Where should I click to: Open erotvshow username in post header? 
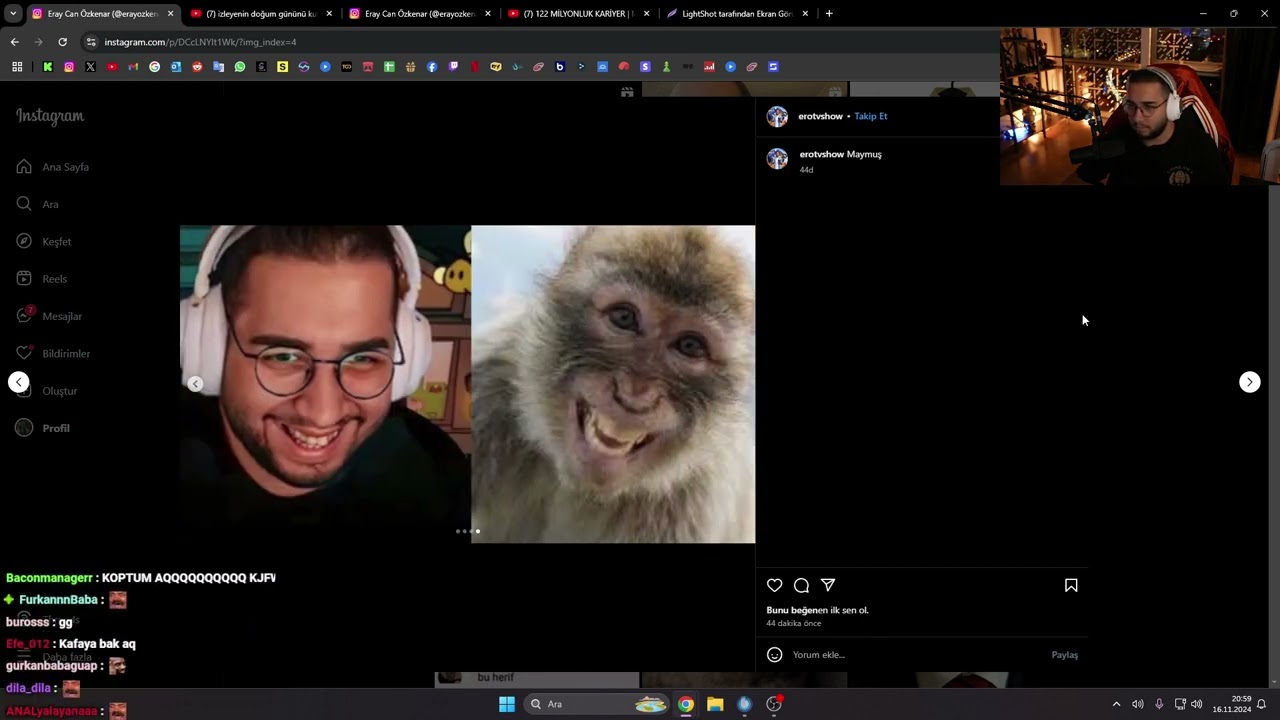pos(820,116)
